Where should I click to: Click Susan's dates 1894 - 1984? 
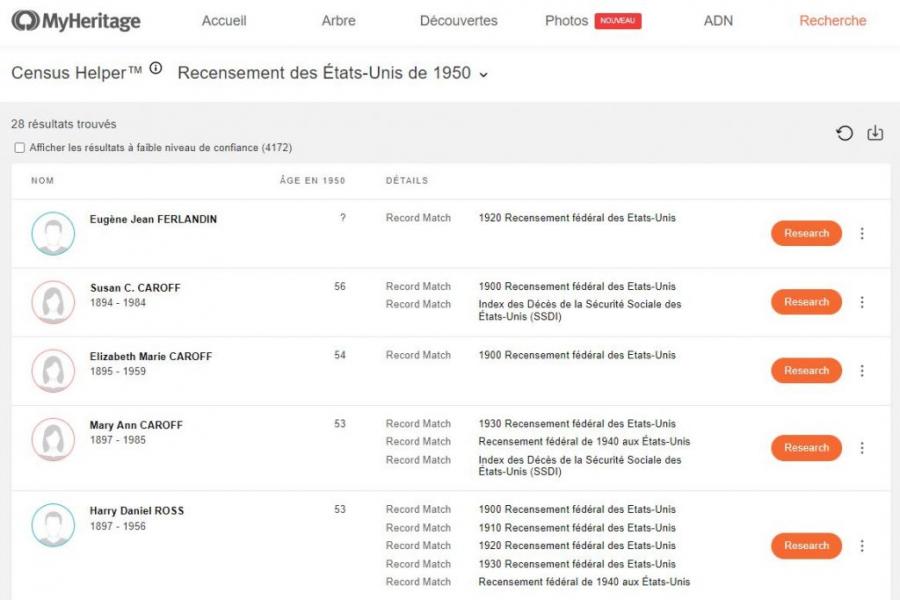(118, 303)
